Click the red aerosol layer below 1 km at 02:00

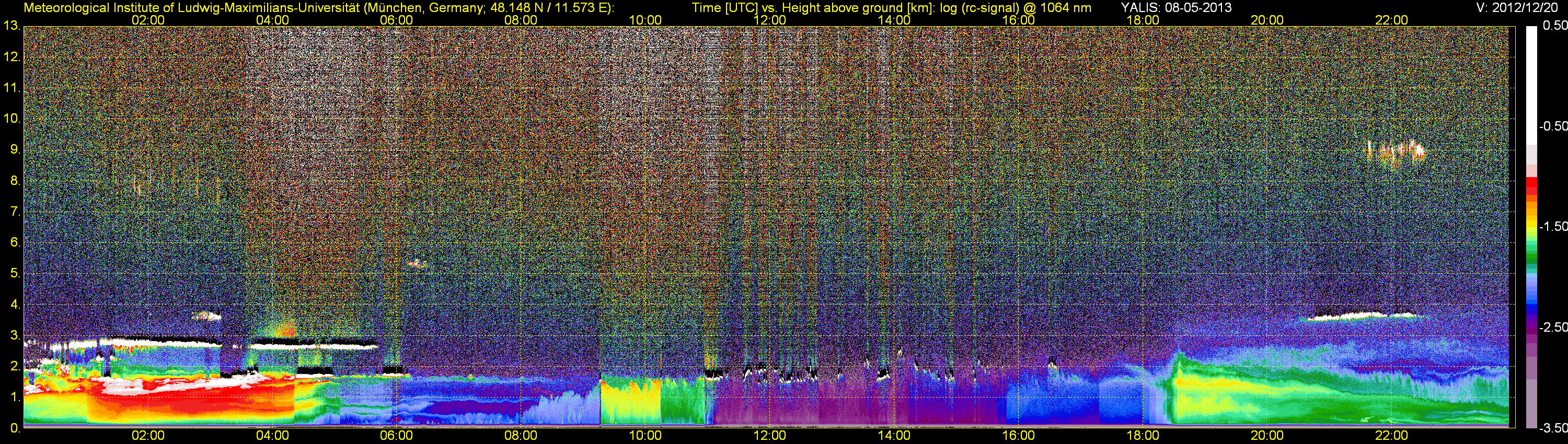pyautogui.click(x=148, y=404)
